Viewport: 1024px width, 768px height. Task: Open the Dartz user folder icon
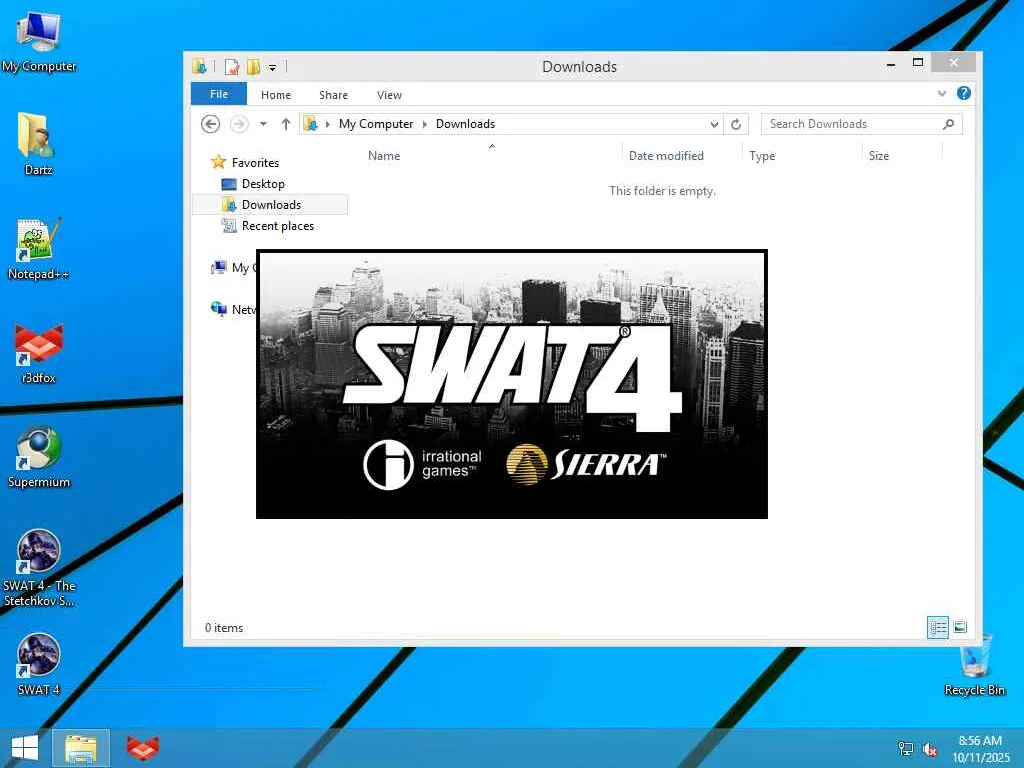point(38,144)
